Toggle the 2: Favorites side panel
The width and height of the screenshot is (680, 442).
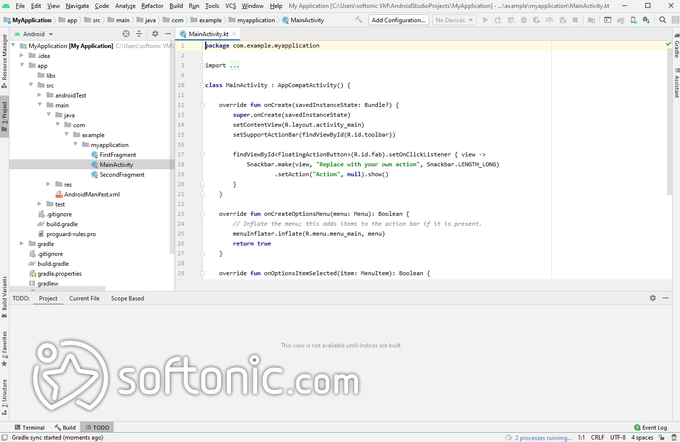[x=4, y=349]
